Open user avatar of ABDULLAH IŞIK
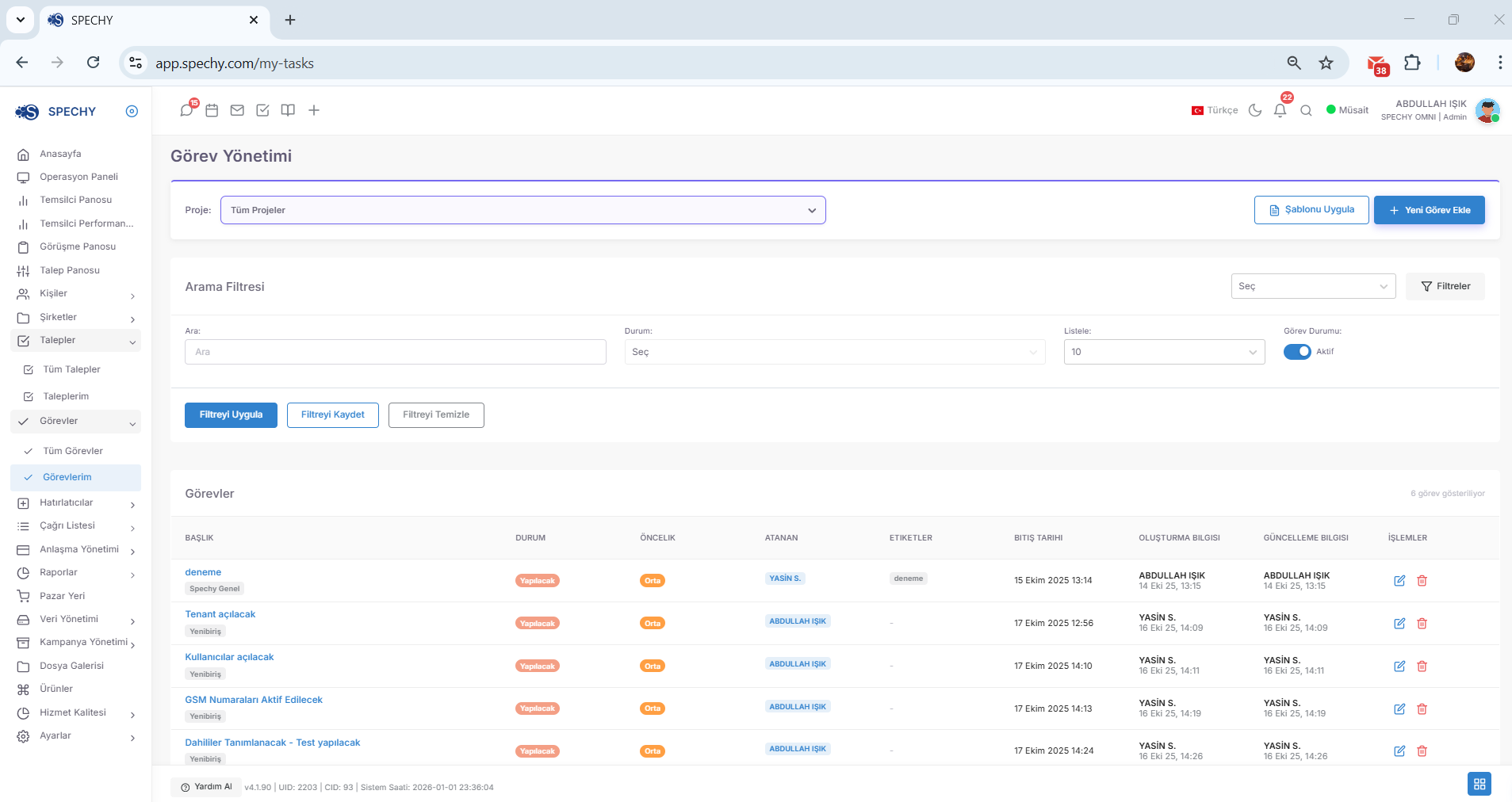This screenshot has height=802, width=1512. pyautogui.click(x=1487, y=110)
